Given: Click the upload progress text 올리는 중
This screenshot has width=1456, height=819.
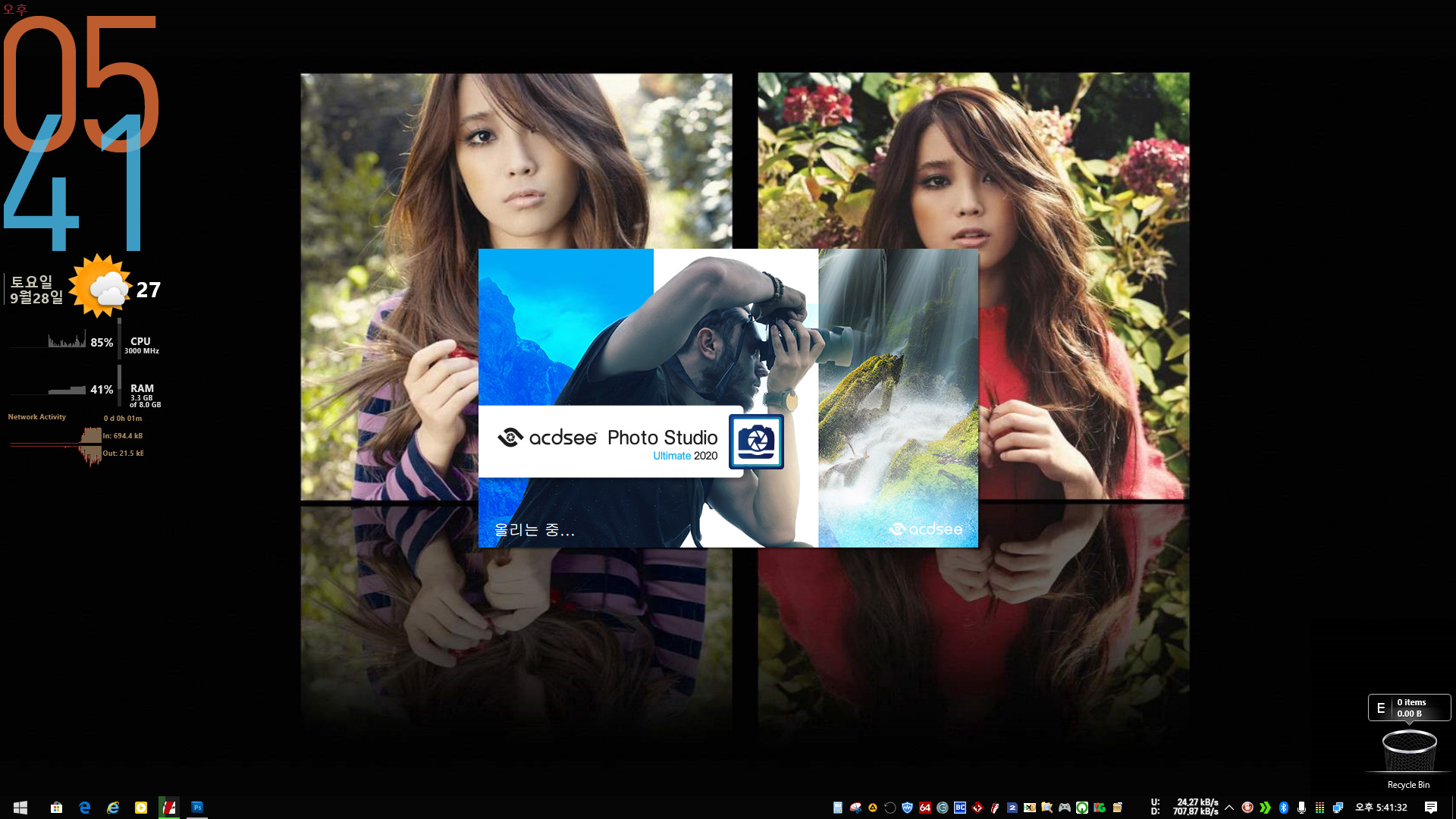Looking at the screenshot, I should (x=534, y=530).
